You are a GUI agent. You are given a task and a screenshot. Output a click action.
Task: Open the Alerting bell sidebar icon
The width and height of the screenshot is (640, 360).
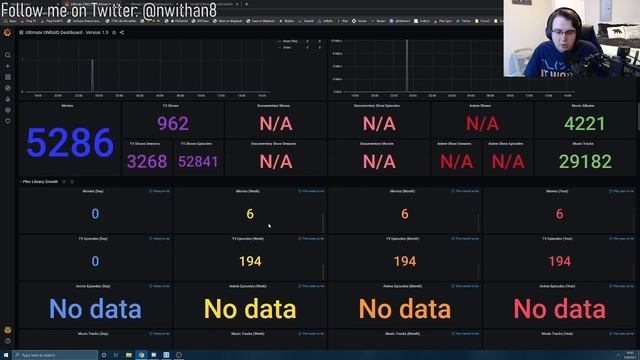(7, 99)
